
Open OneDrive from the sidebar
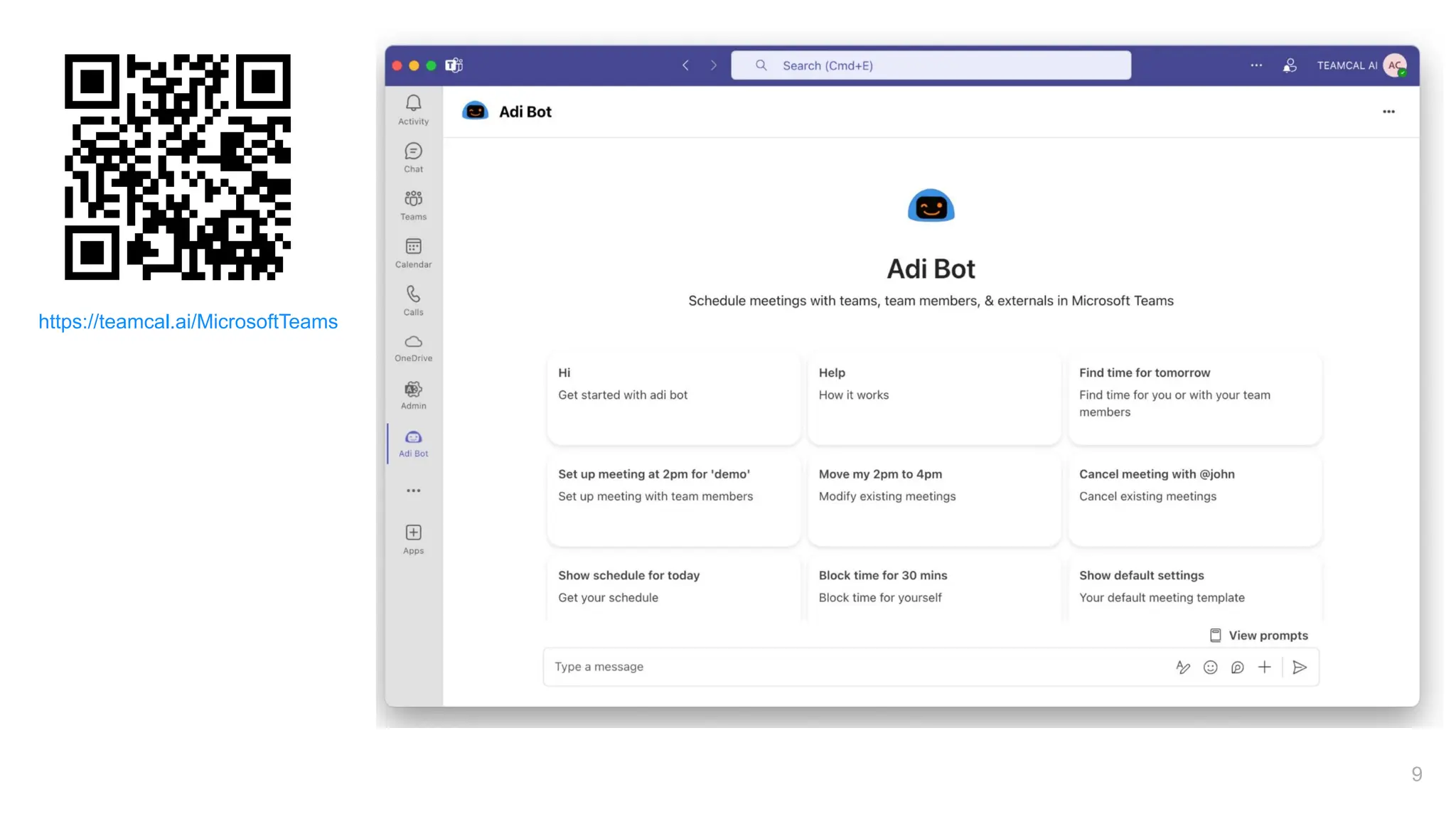coord(413,348)
